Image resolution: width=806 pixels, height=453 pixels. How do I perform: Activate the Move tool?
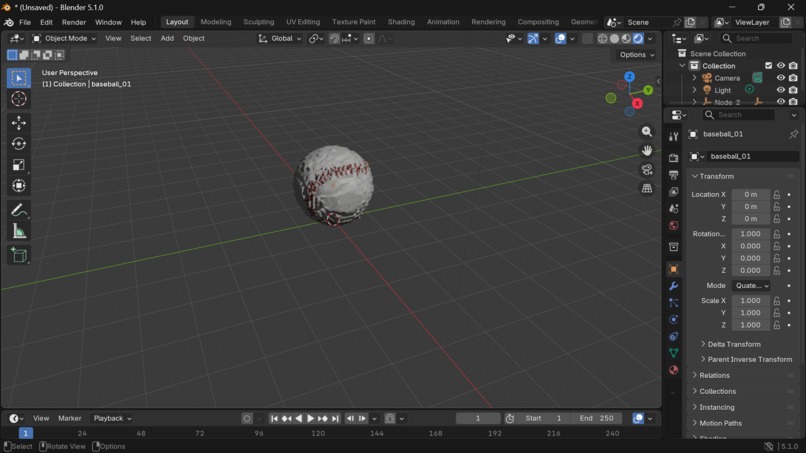tap(19, 123)
